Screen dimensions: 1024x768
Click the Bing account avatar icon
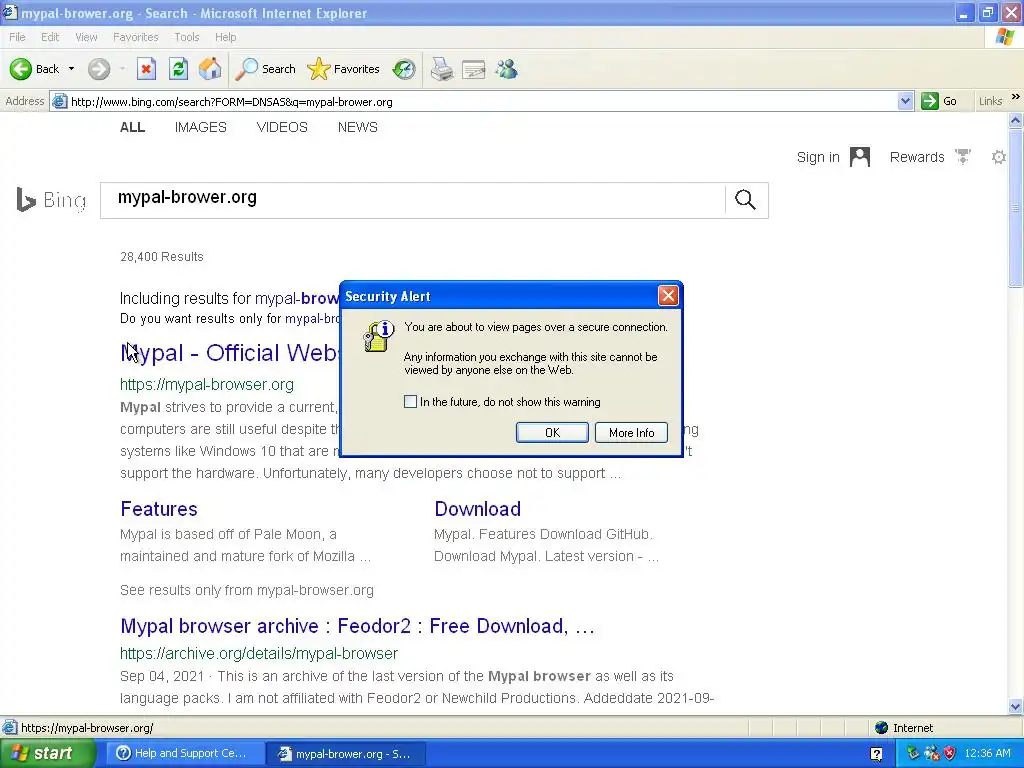pyautogui.click(x=860, y=157)
